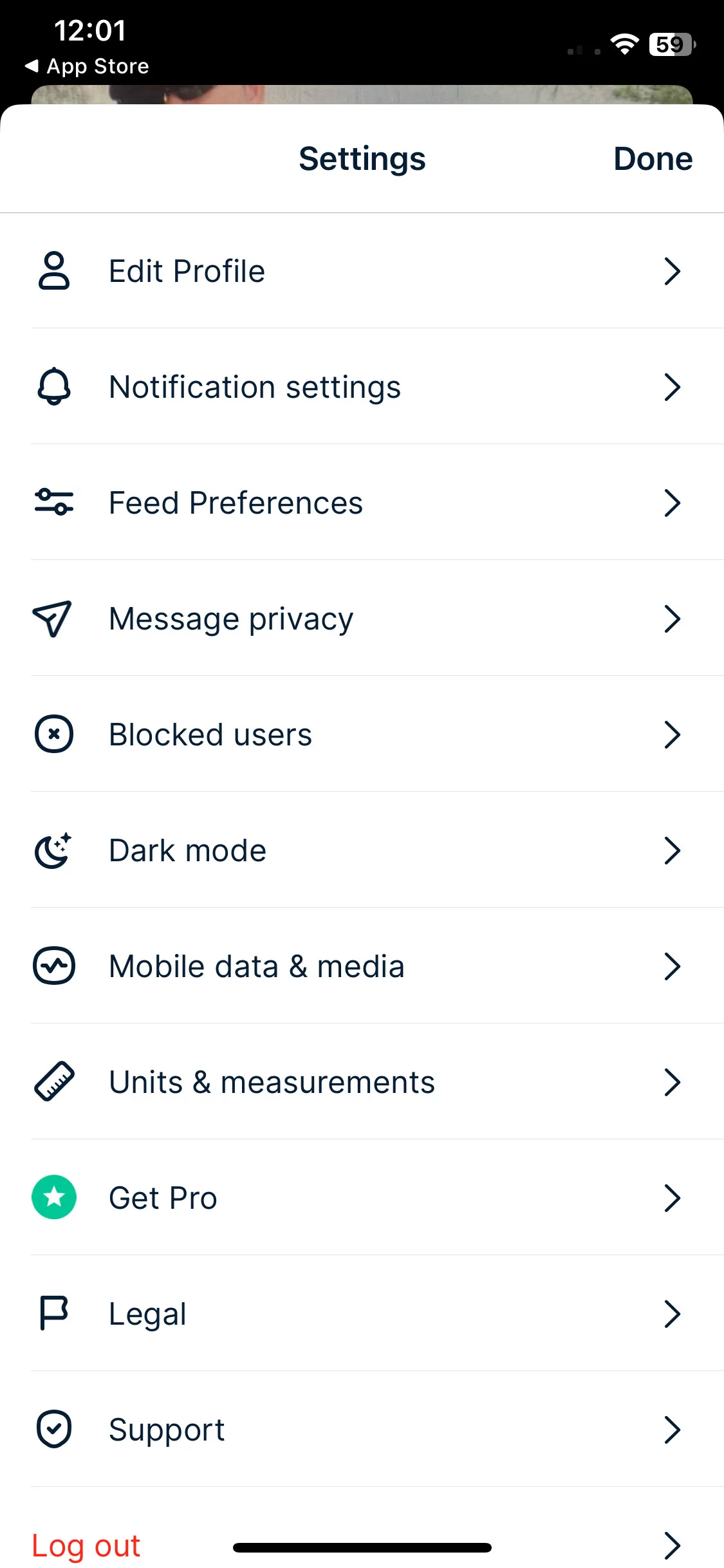The image size is (724, 1568).
Task: Select the red Log out text
Action: point(86,1546)
